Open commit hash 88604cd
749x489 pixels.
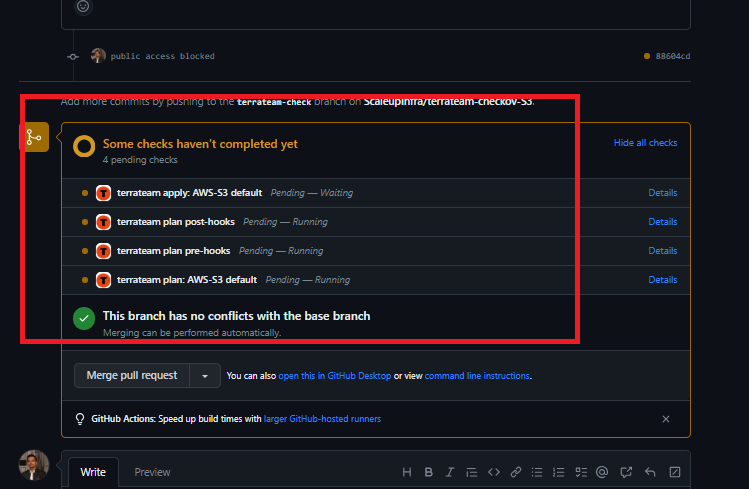point(673,56)
